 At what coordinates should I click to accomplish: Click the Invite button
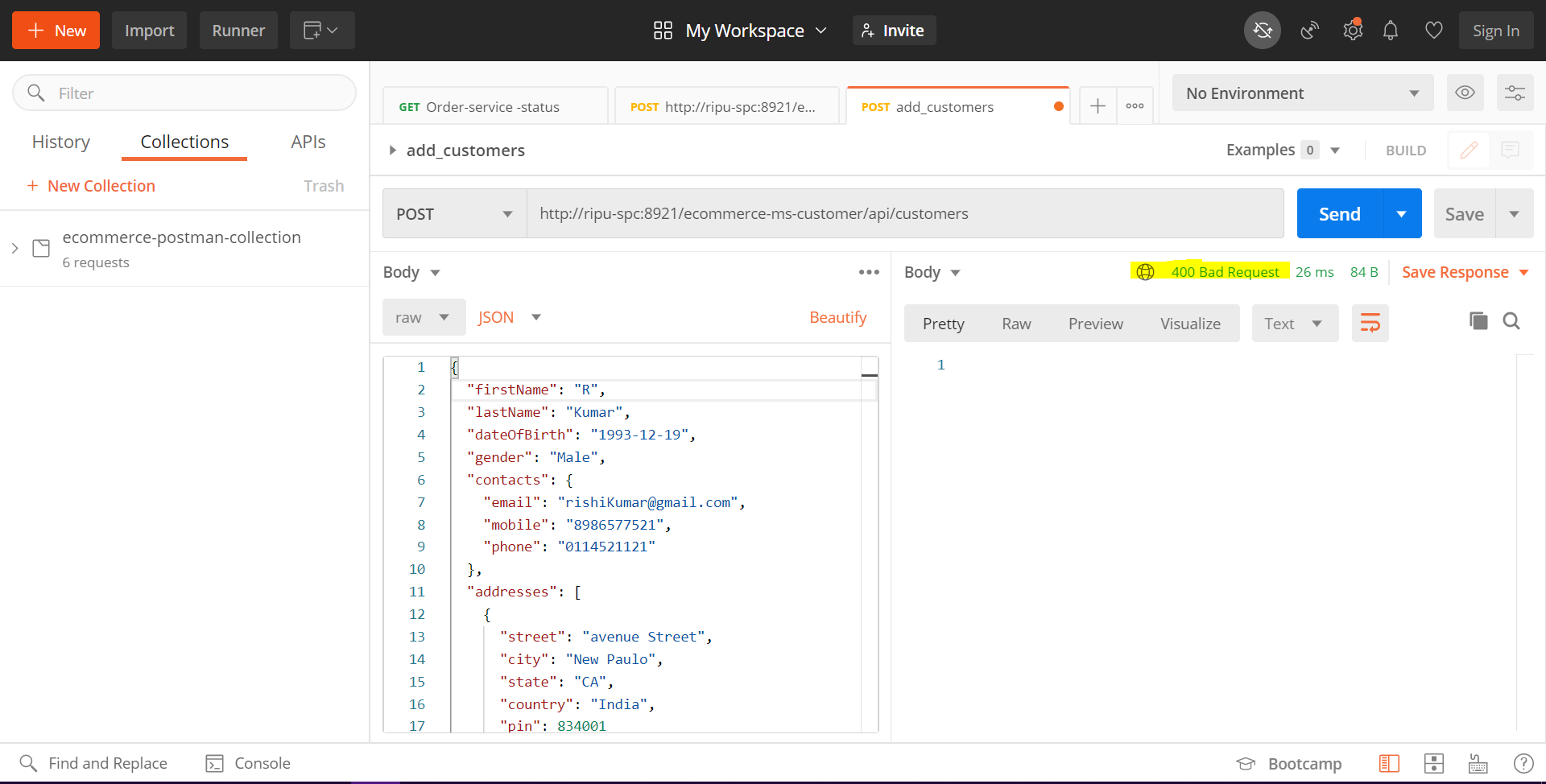tap(894, 31)
